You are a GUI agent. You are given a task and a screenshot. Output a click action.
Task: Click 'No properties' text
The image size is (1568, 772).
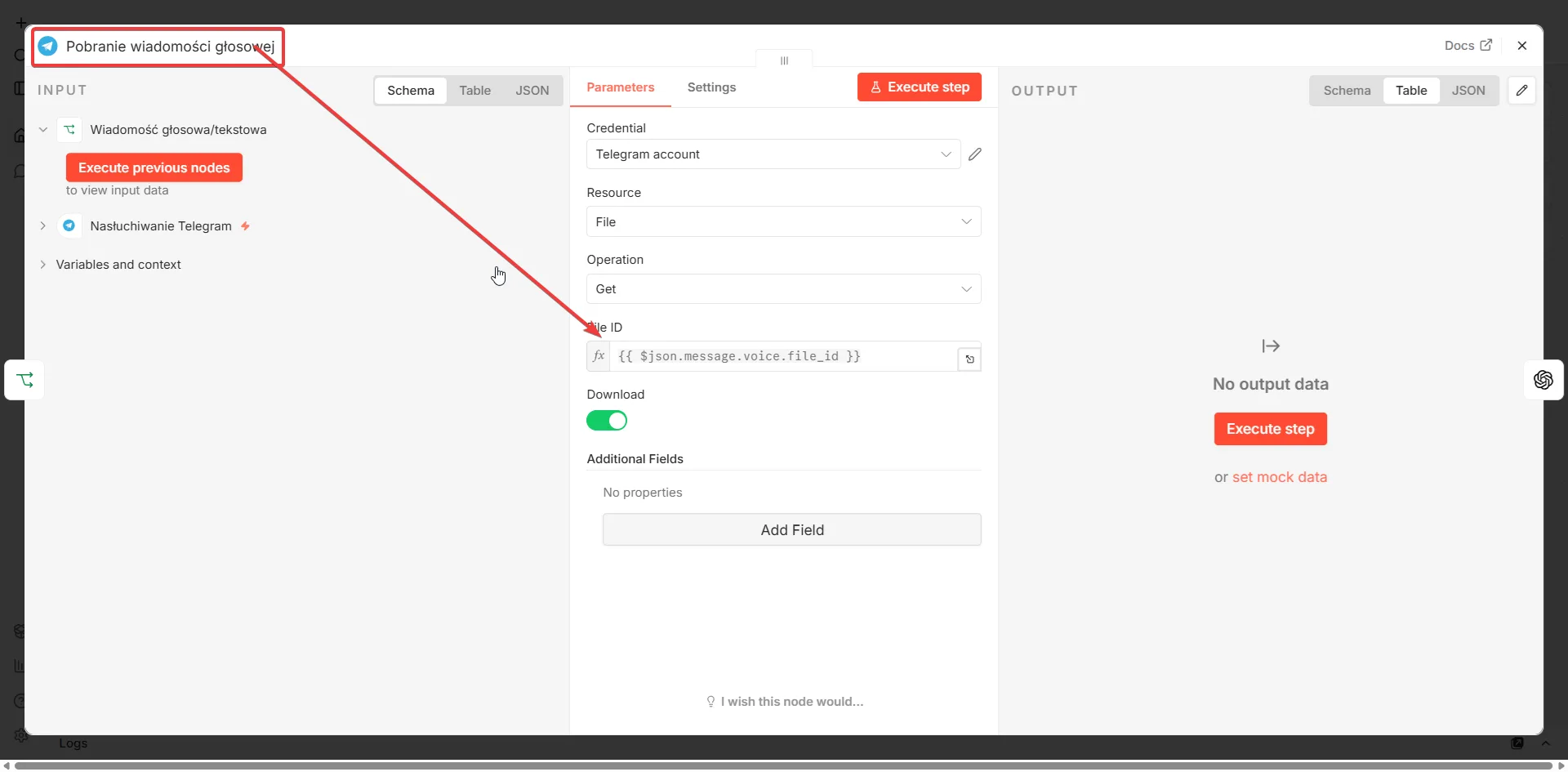(x=643, y=493)
